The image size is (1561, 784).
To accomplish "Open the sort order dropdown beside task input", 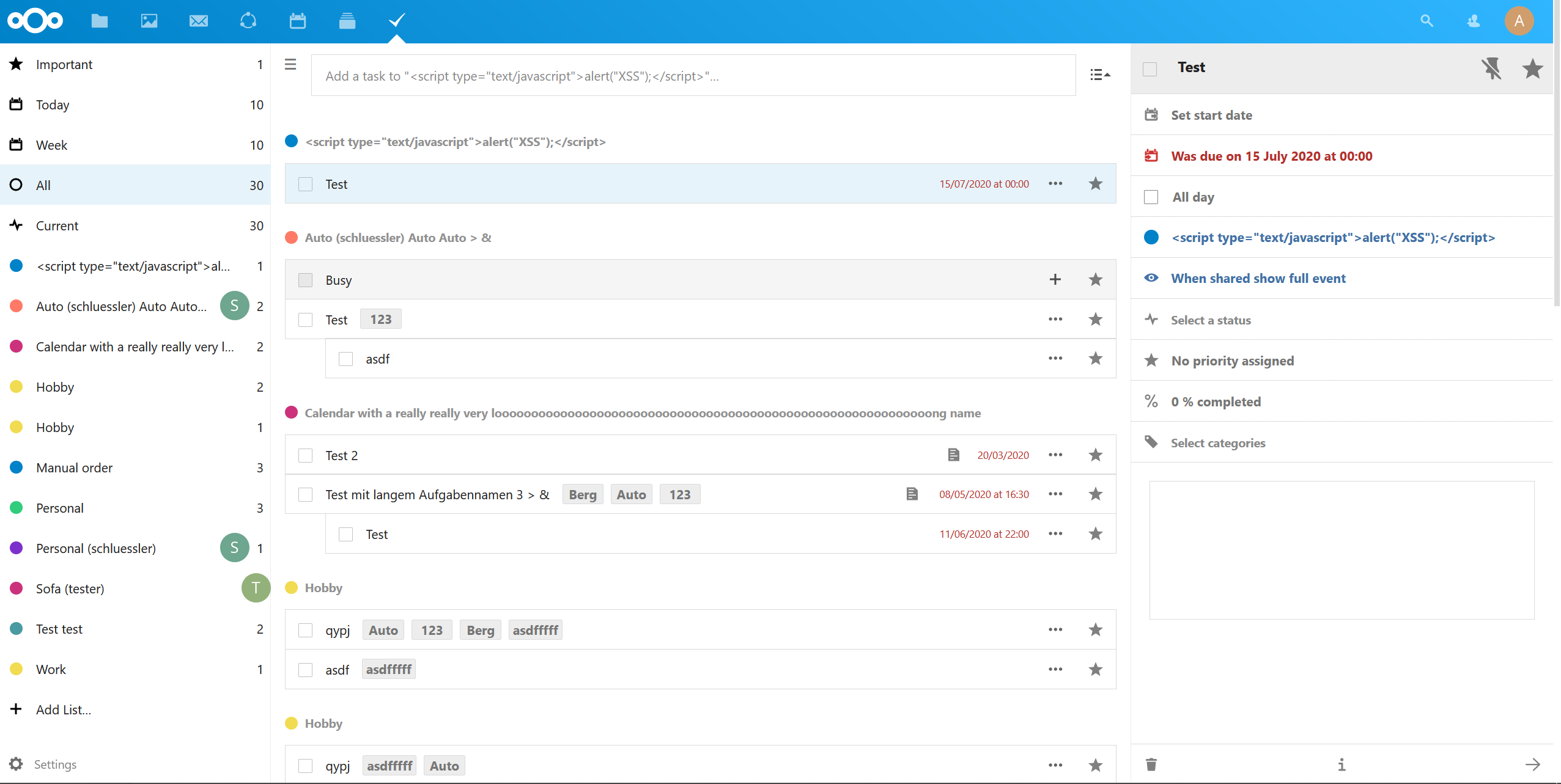I will click(1099, 75).
